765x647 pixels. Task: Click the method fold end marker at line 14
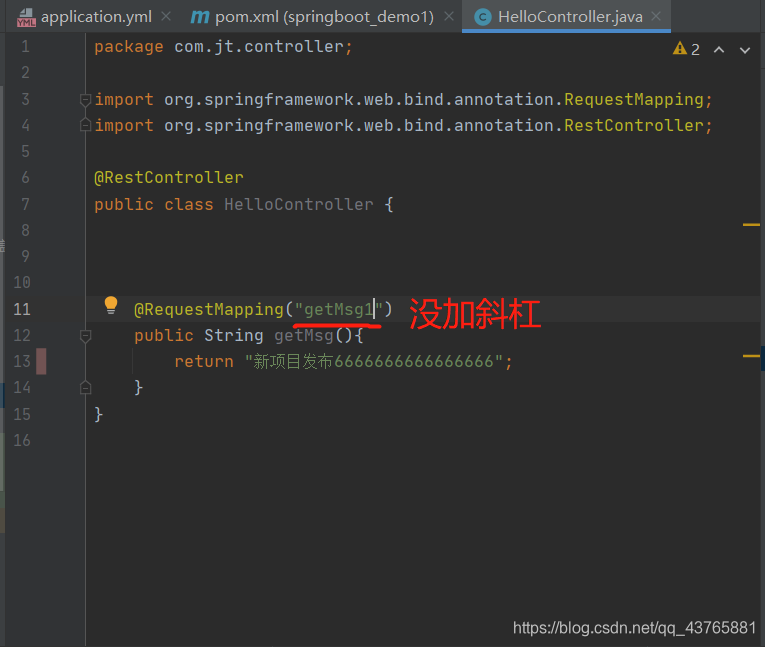85,387
